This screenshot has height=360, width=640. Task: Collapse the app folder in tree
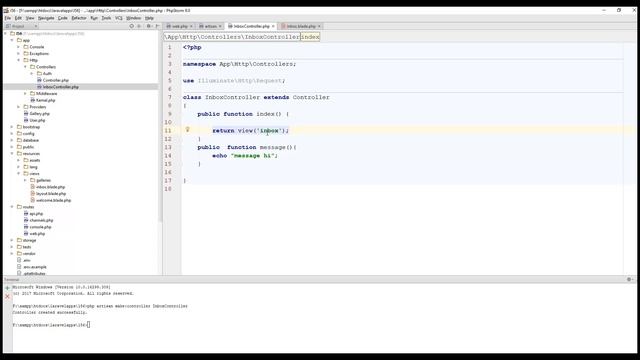[12, 40]
